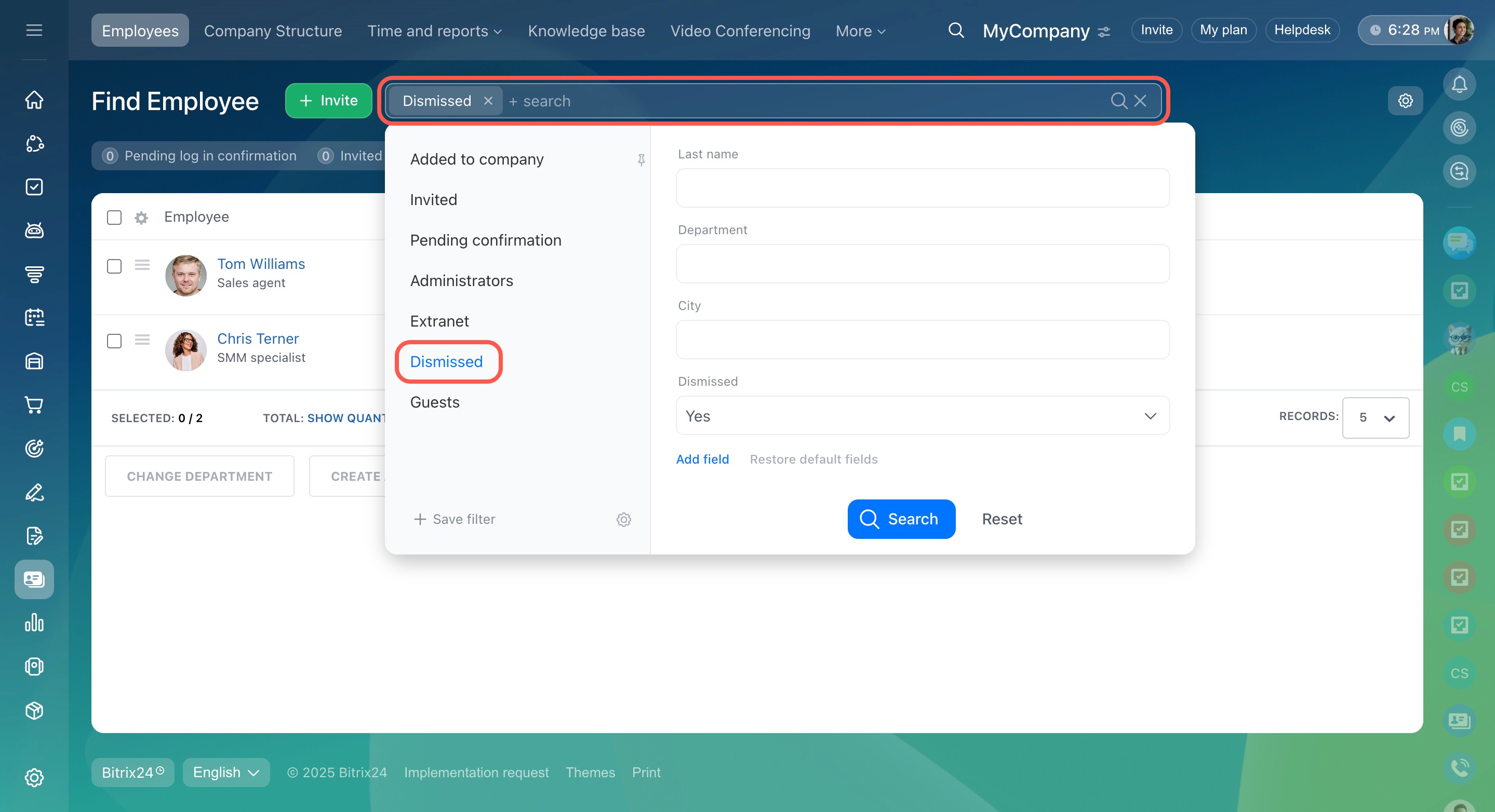This screenshot has width=1495, height=812.
Task: Toggle the select-all checkbox in Employee header
Action: pyautogui.click(x=114, y=218)
